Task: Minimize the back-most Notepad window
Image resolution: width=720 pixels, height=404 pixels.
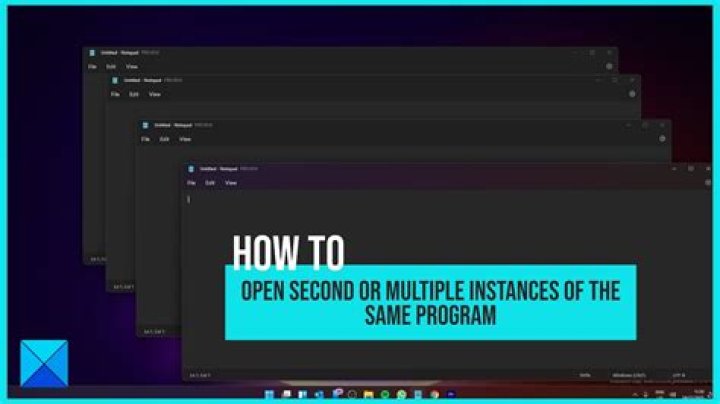Action: [574, 53]
